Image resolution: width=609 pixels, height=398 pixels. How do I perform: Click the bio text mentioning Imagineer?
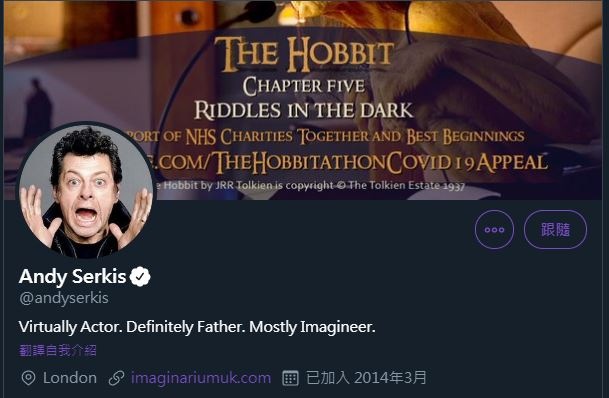point(197,327)
